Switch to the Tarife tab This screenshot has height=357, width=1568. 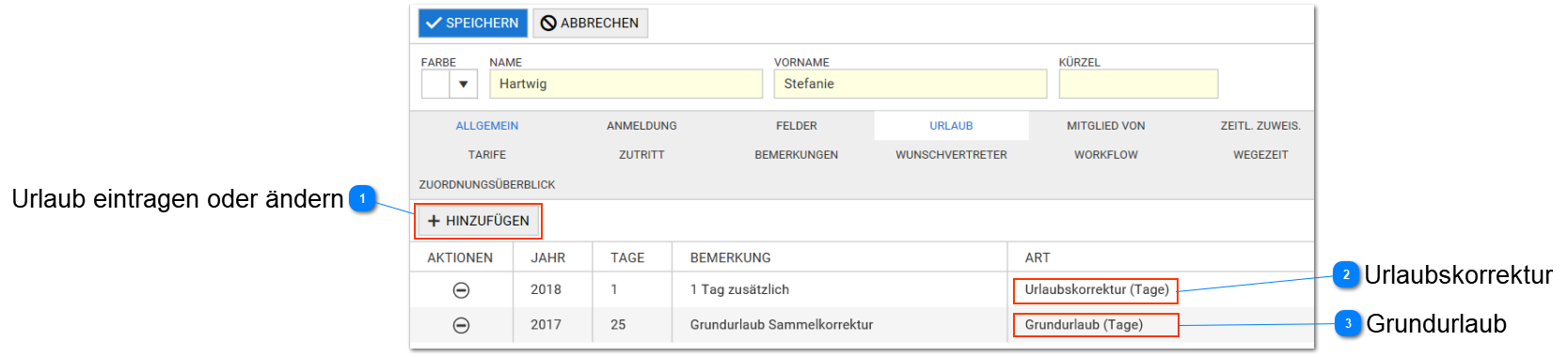(x=487, y=155)
